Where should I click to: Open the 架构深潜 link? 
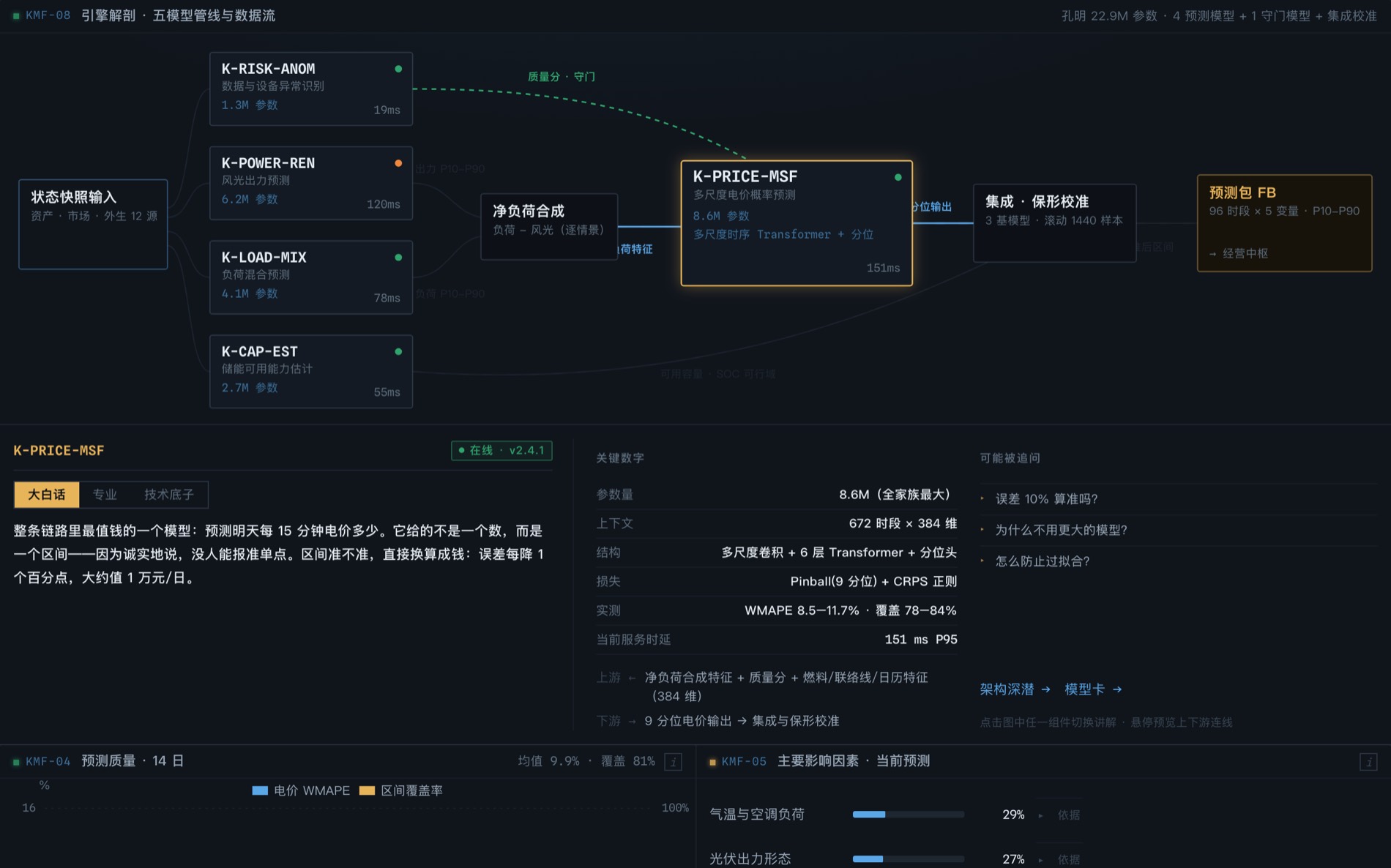pos(1015,689)
